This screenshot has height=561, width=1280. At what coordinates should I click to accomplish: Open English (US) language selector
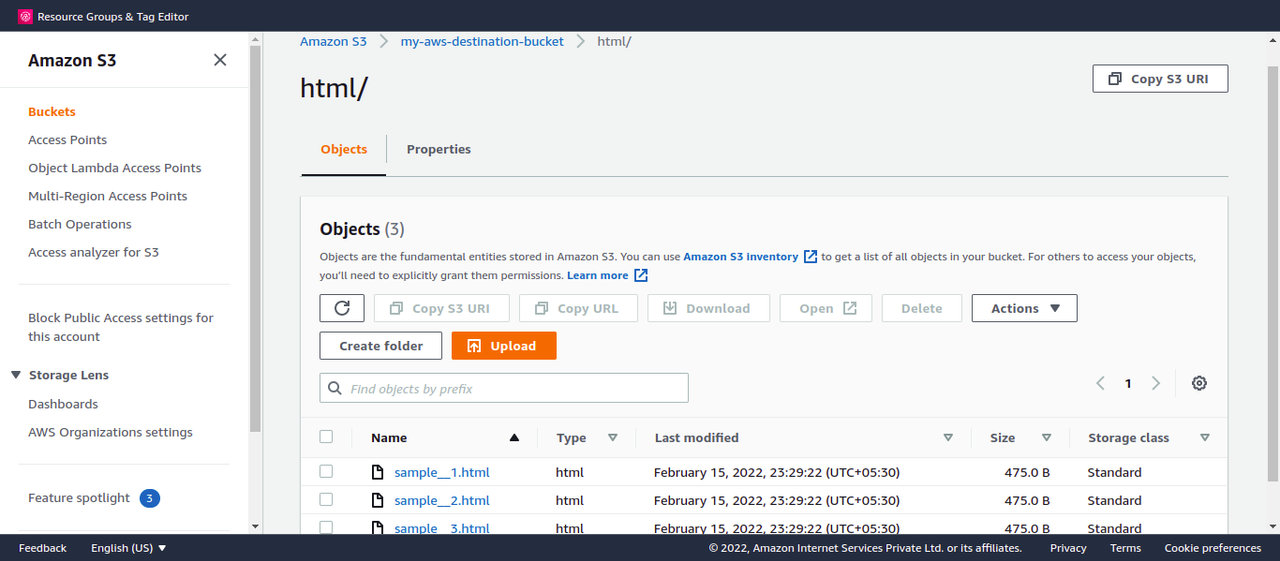pos(129,548)
